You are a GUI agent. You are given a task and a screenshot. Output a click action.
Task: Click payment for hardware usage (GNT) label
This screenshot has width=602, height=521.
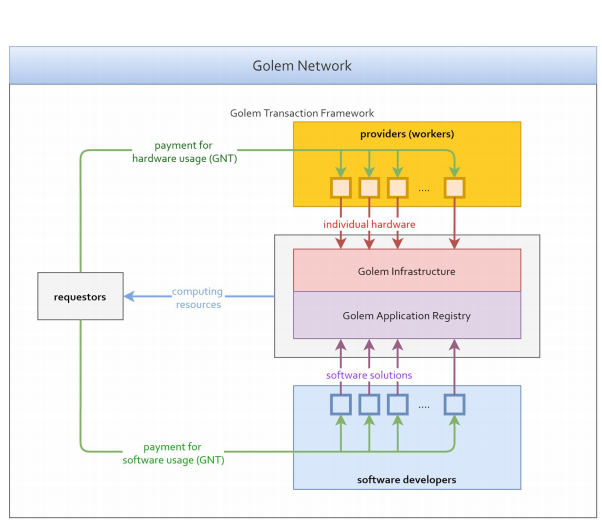(x=184, y=152)
